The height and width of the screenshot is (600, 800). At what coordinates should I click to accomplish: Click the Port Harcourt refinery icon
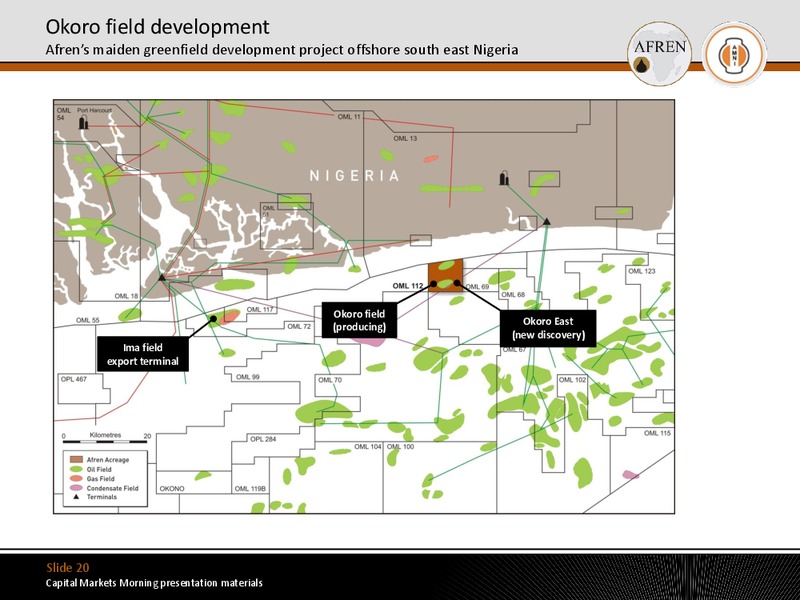pos(83,122)
